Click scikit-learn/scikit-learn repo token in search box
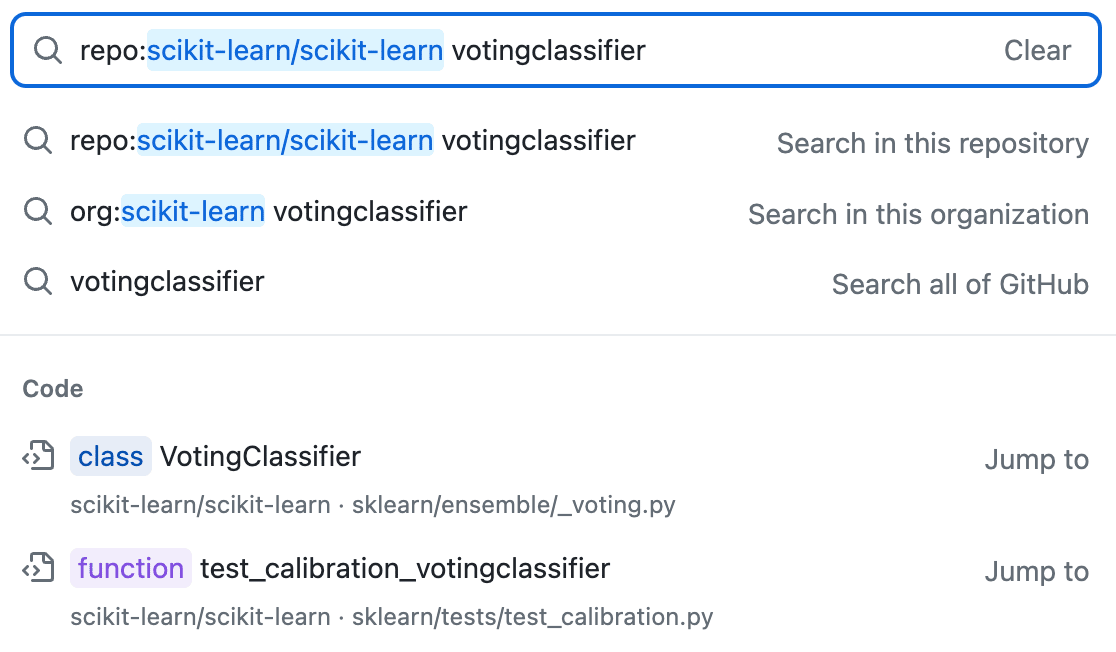Image resolution: width=1116 pixels, height=652 pixels. pyautogui.click(x=295, y=50)
